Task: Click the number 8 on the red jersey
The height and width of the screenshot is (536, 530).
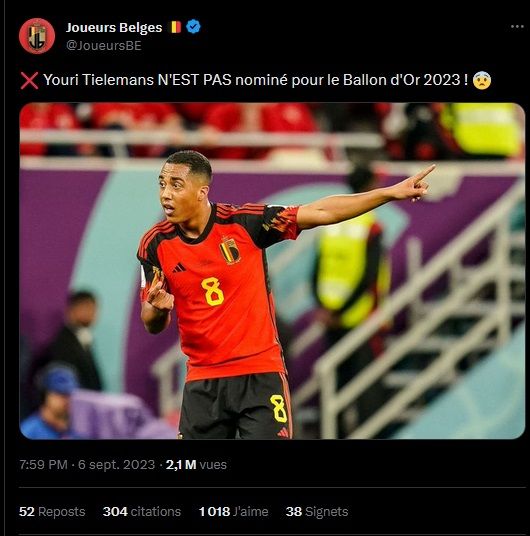Action: point(213,291)
